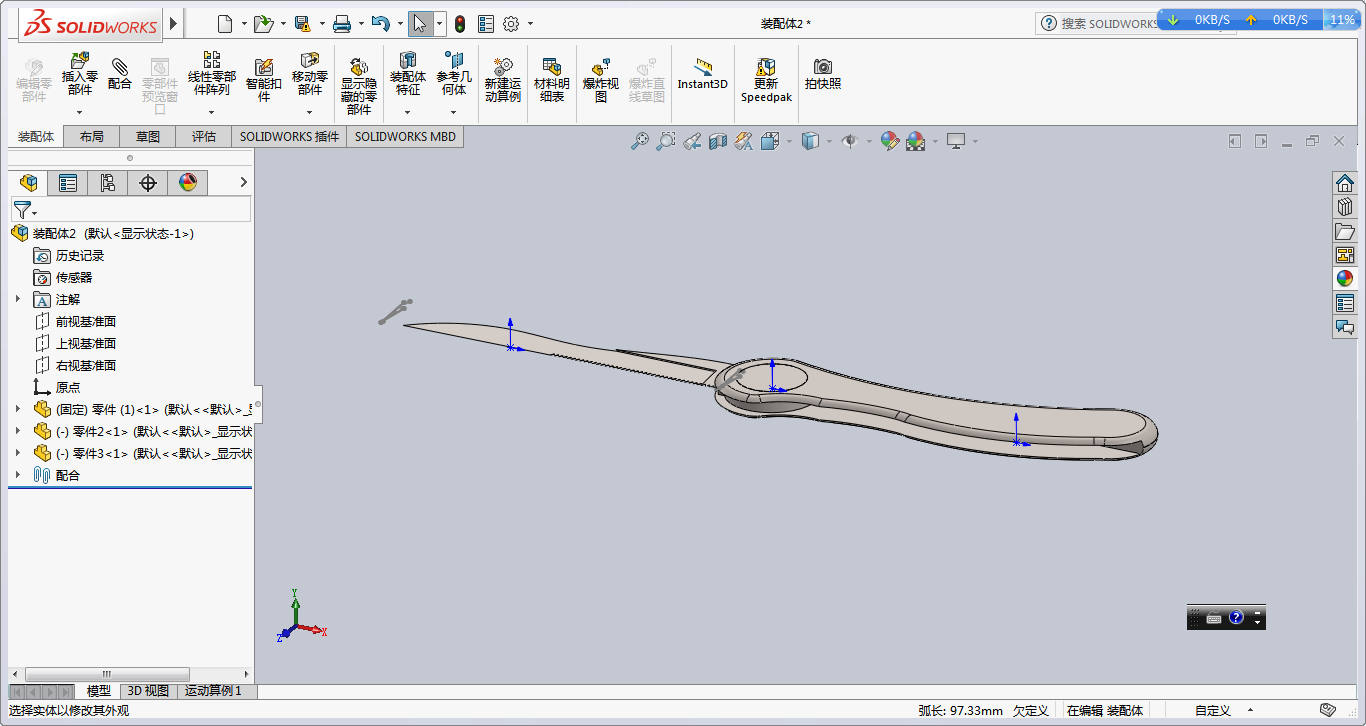This screenshot has height=726, width=1366.
Task: Open File Properties list icon
Action: point(486,23)
